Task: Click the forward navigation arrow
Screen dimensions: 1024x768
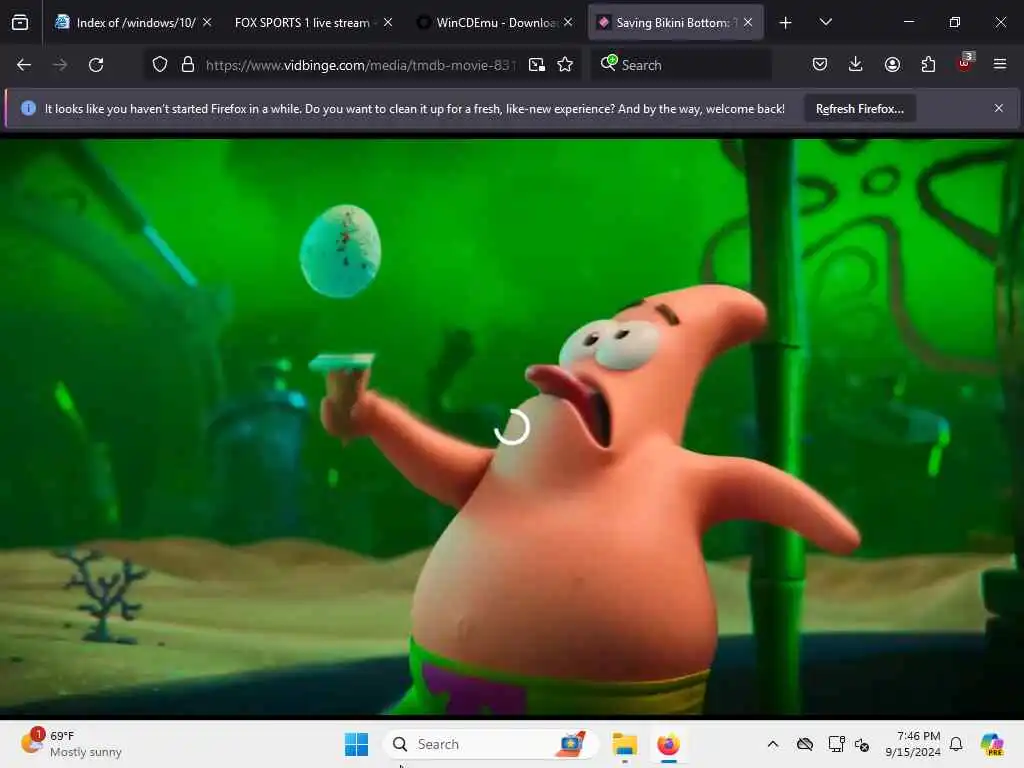Action: 60,65
